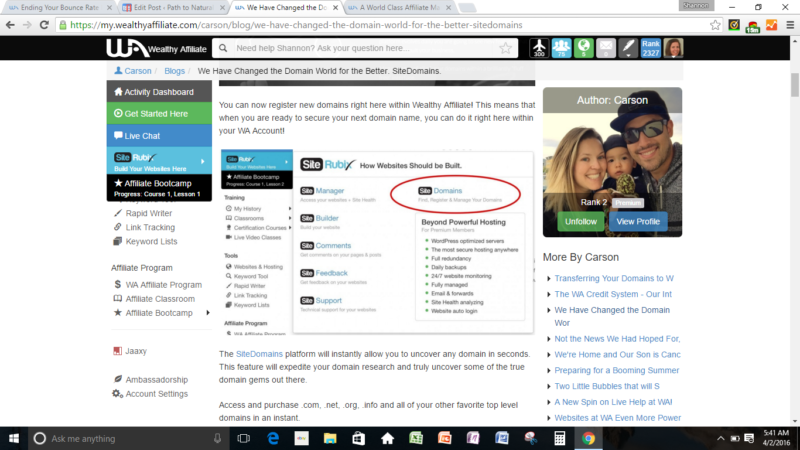This screenshot has width=800, height=450.
Task: Open WA Affiliate Program link
Action: coord(163,285)
